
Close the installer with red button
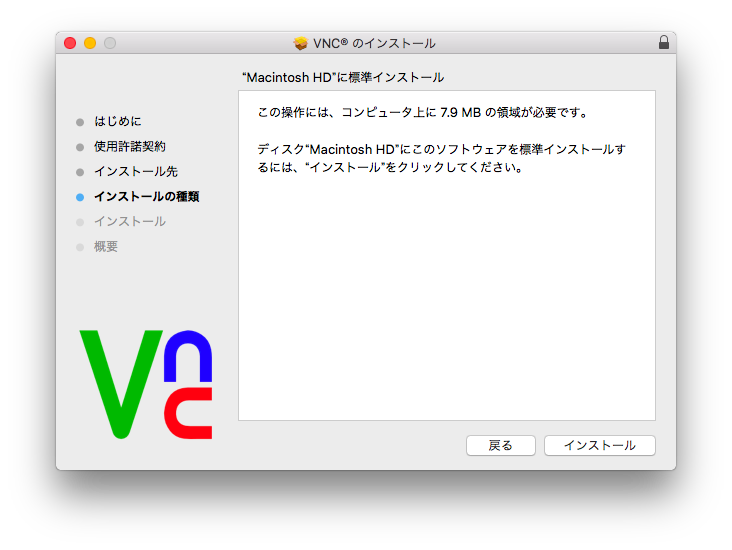[x=70, y=43]
